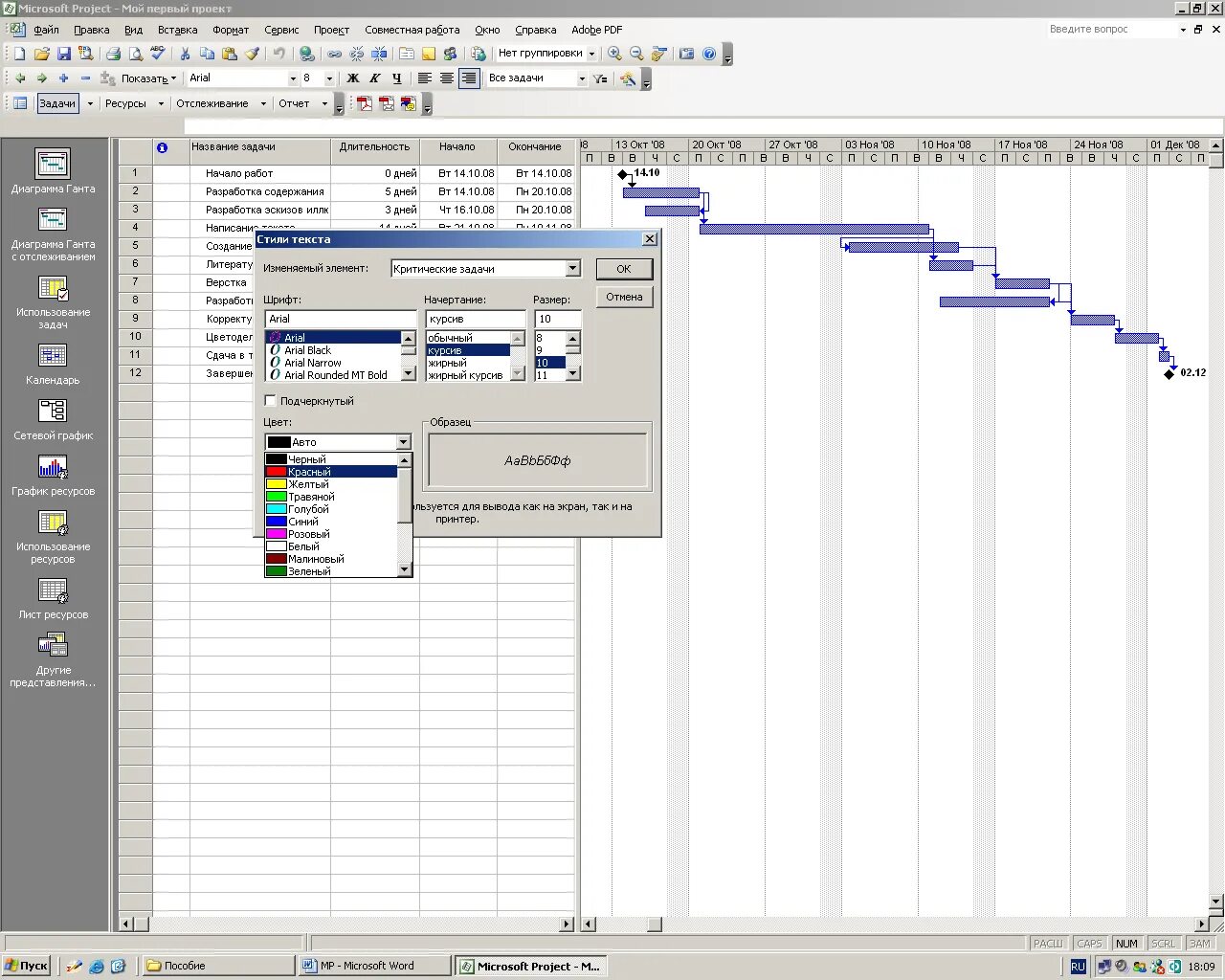The image size is (1225, 980).
Task: Expand the Изменяемый элемент dropdown
Action: [572, 269]
